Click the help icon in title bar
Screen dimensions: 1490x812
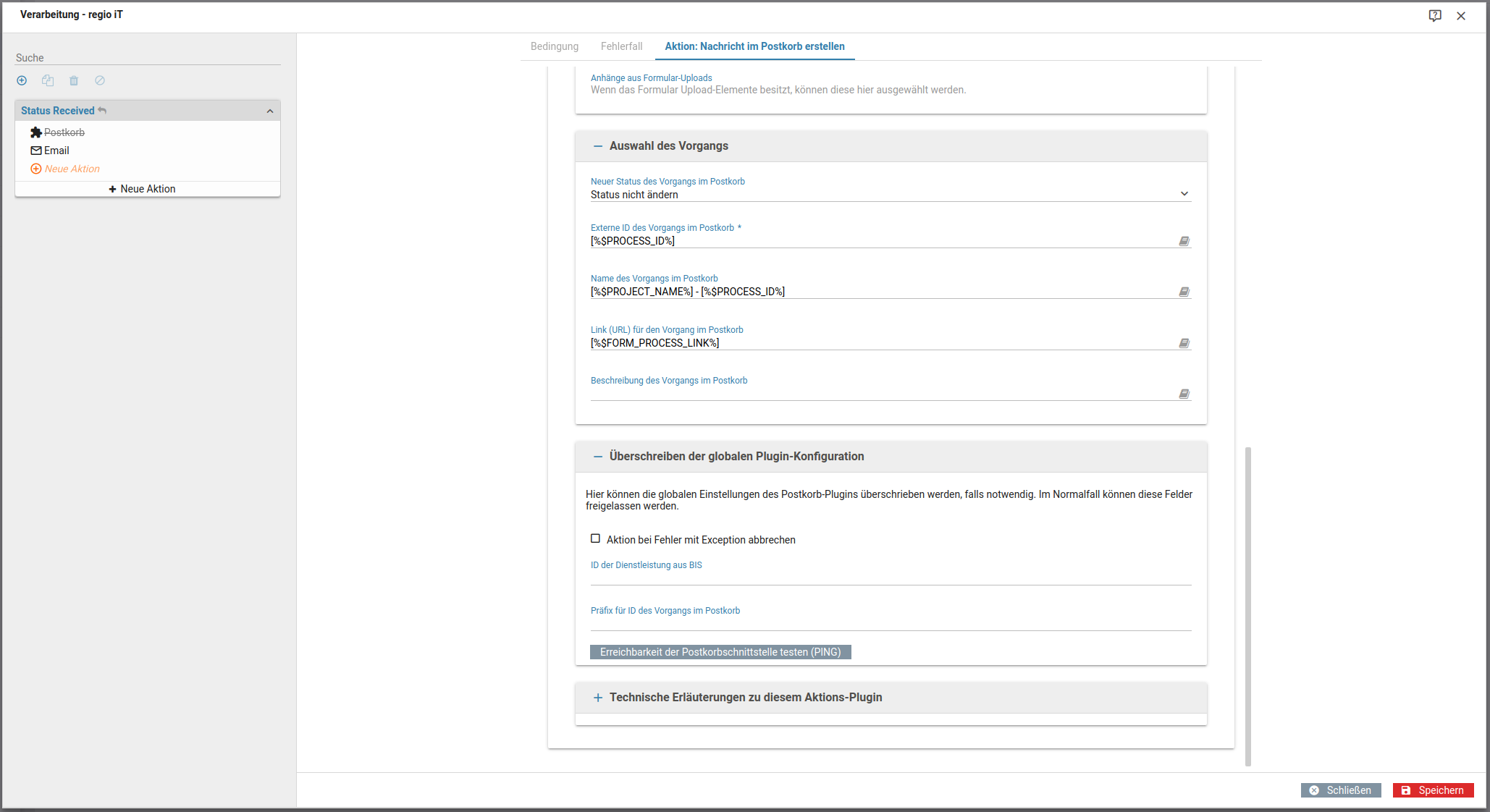pyautogui.click(x=1434, y=15)
